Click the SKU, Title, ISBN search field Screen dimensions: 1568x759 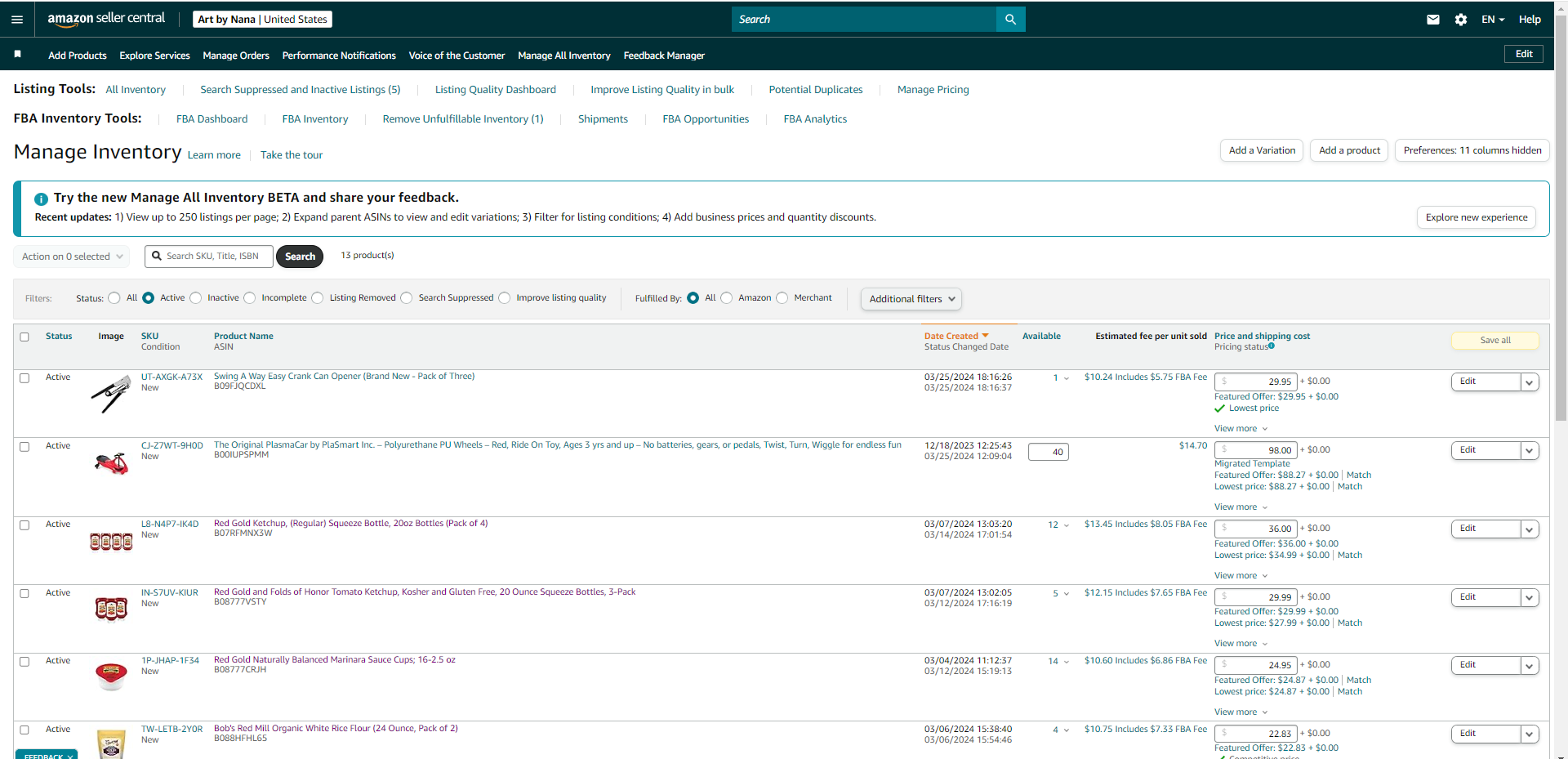point(209,257)
